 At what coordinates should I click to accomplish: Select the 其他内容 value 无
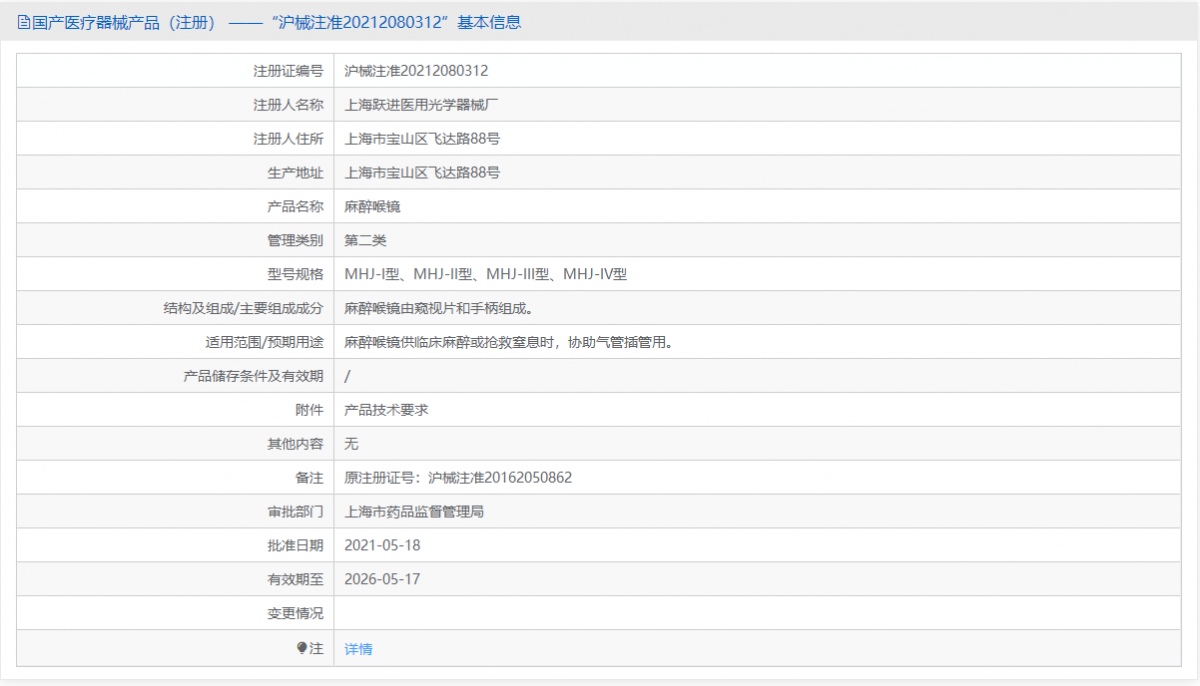click(x=351, y=444)
